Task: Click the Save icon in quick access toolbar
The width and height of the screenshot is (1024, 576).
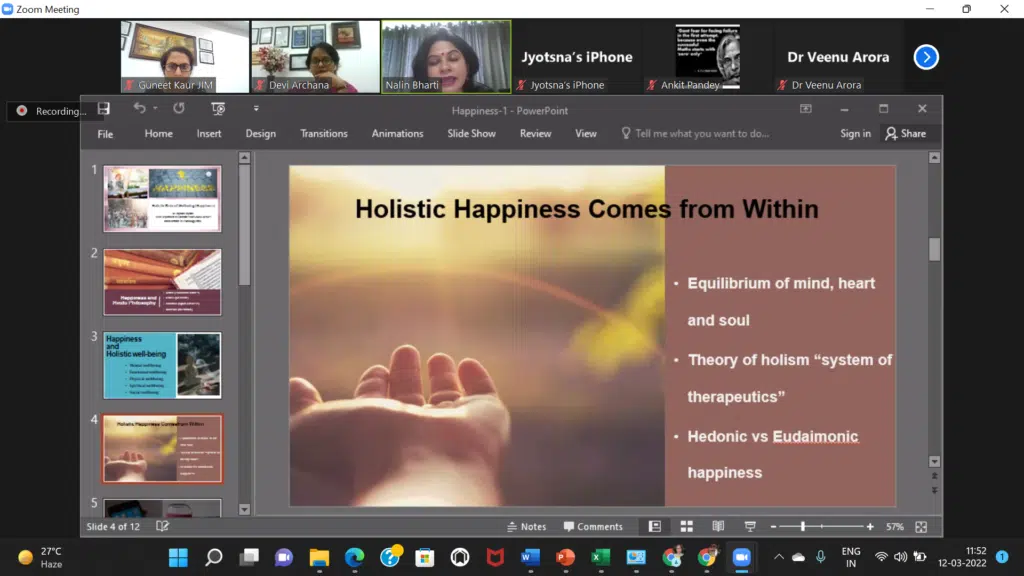Action: [x=103, y=109]
